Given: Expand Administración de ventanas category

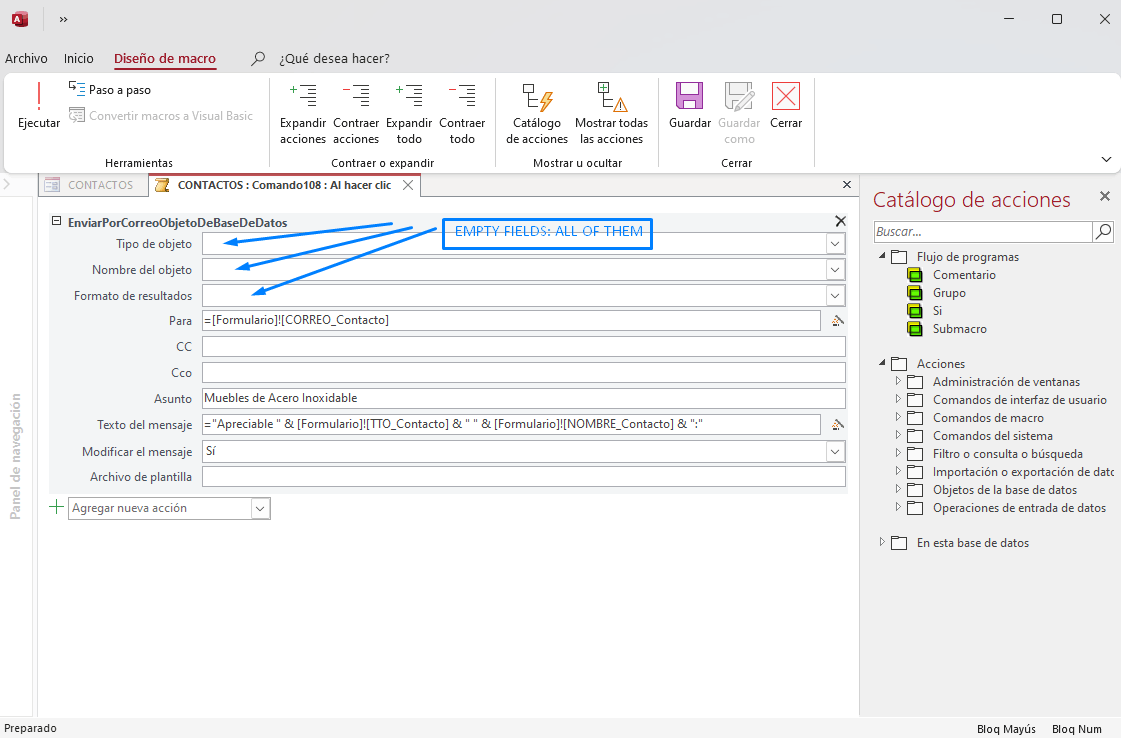Looking at the screenshot, I should pyautogui.click(x=899, y=381).
